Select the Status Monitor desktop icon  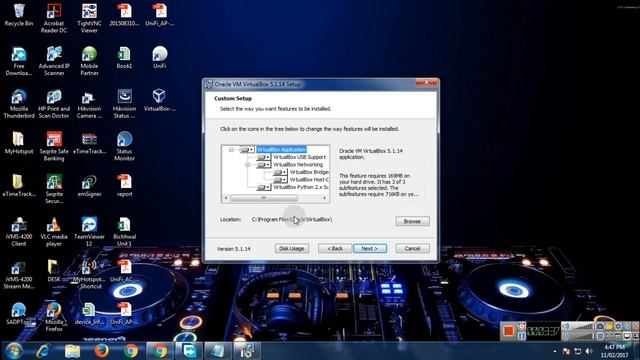[124, 146]
